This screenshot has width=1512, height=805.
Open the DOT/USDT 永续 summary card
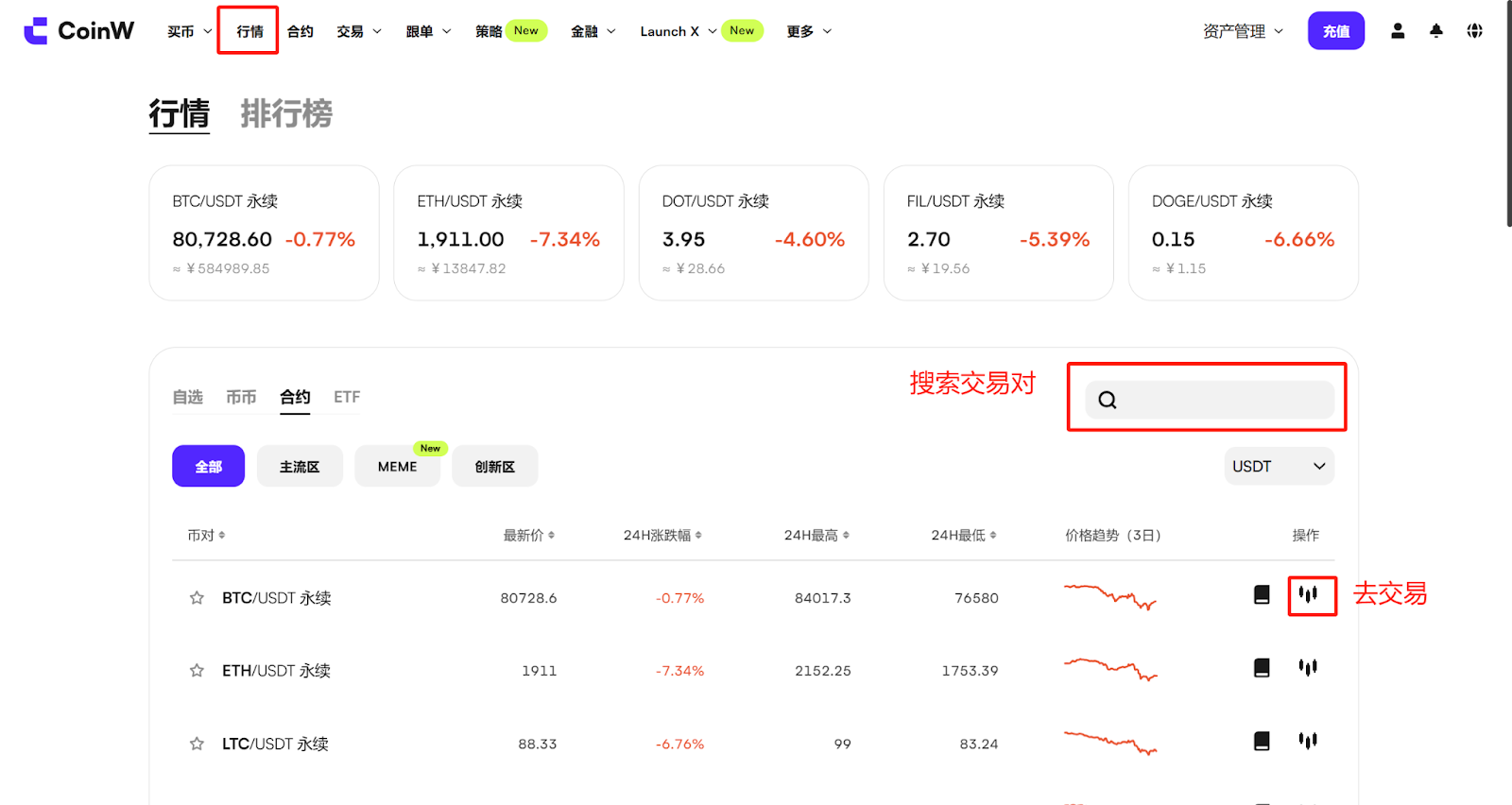[753, 233]
